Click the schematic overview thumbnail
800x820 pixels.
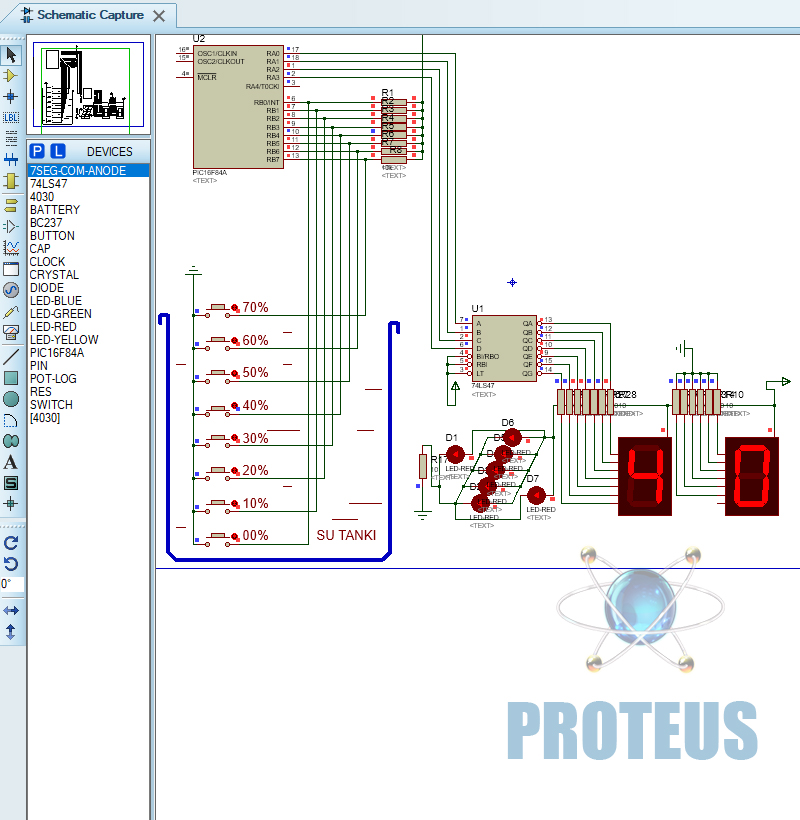pos(89,86)
